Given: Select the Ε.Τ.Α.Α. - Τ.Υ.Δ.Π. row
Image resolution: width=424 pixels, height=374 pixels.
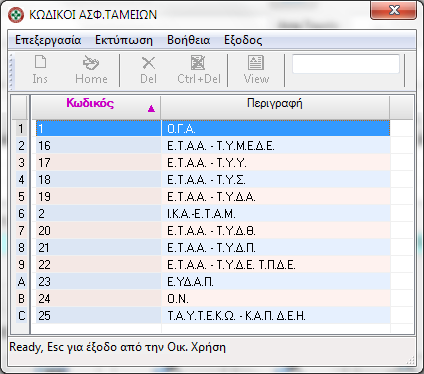Looking at the screenshot, I should [213, 248].
